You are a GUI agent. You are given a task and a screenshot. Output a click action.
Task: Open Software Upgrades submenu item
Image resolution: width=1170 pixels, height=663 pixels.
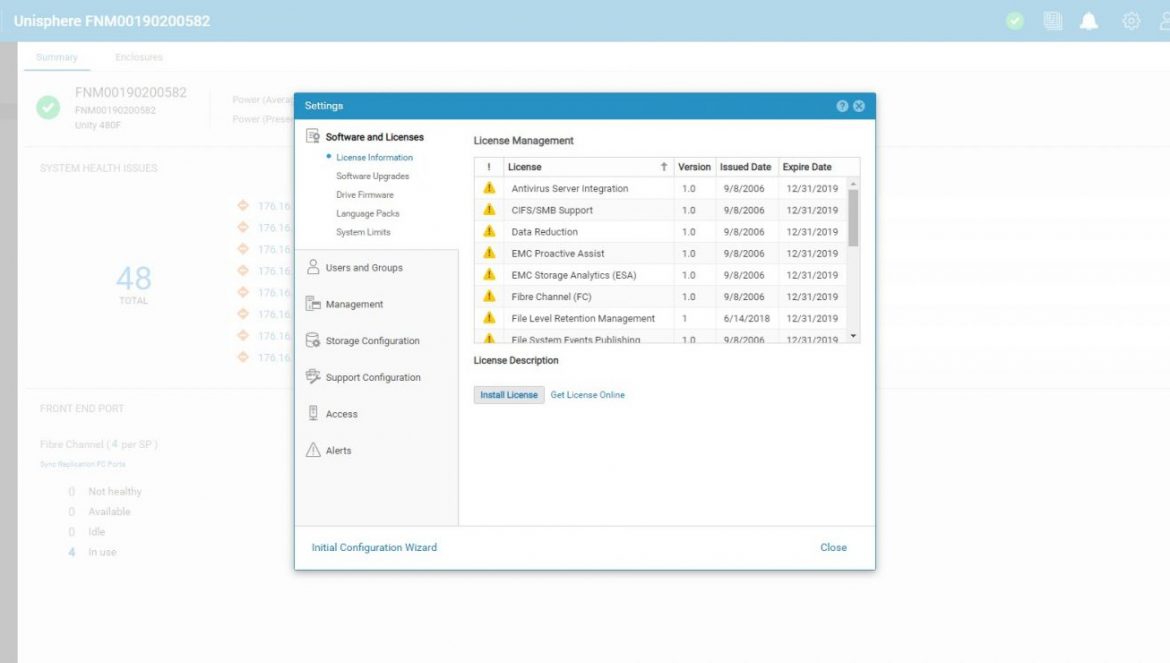(372, 176)
